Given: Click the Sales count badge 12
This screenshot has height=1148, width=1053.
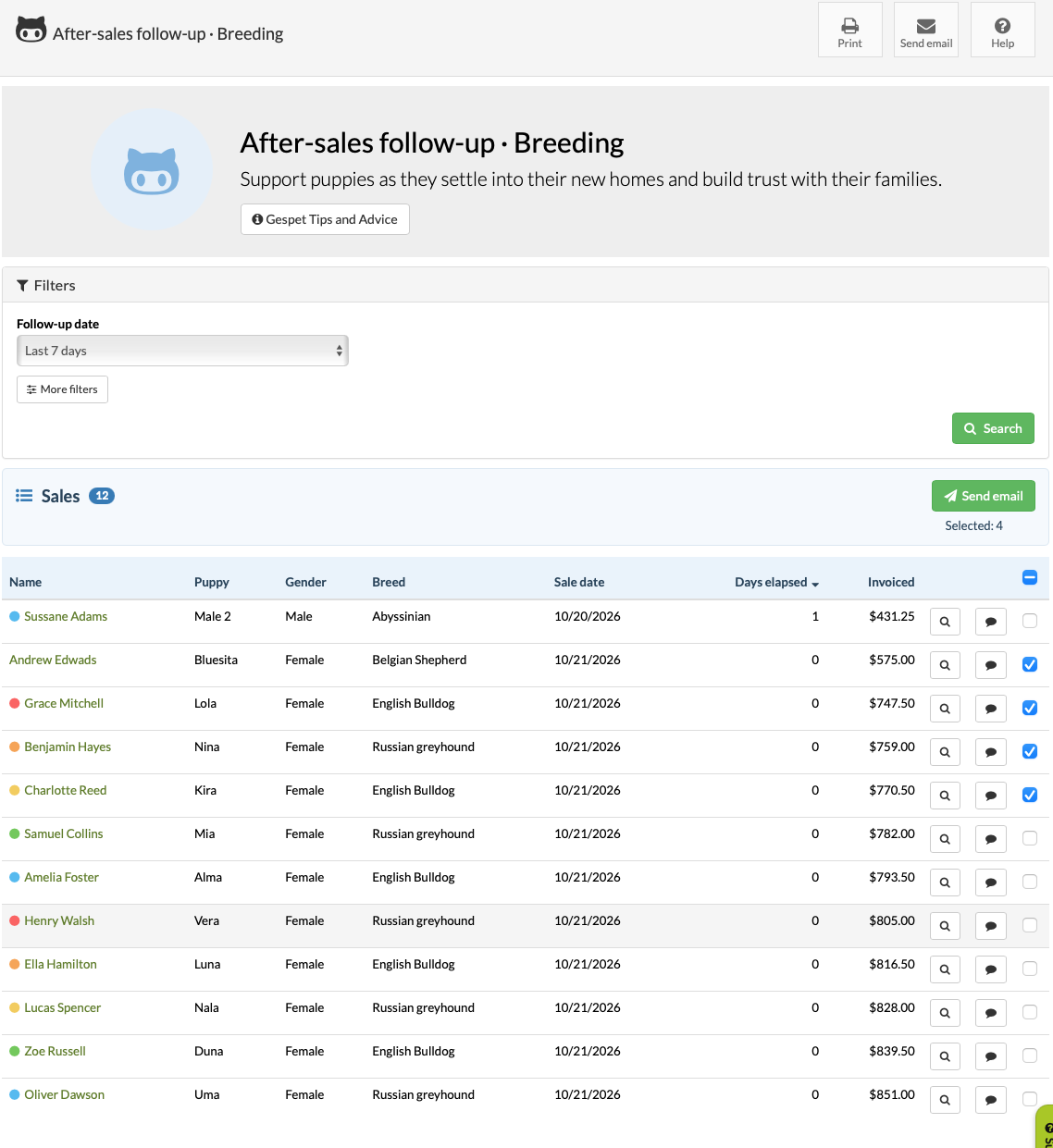Looking at the screenshot, I should click(x=102, y=496).
